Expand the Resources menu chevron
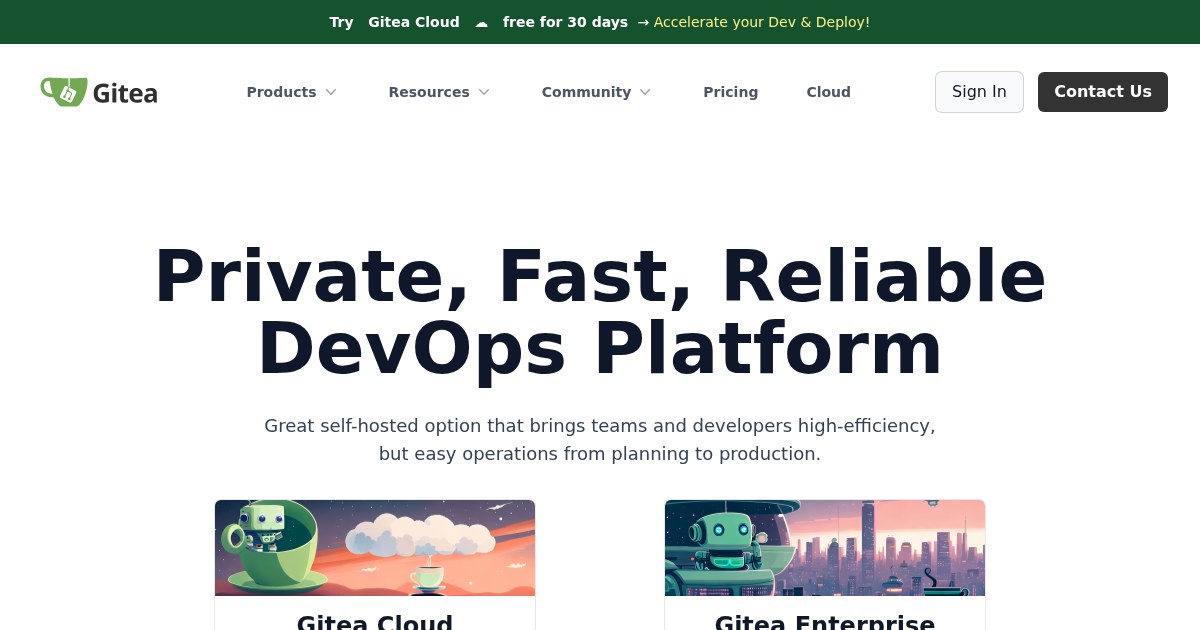This screenshot has height=630, width=1200. (x=484, y=92)
